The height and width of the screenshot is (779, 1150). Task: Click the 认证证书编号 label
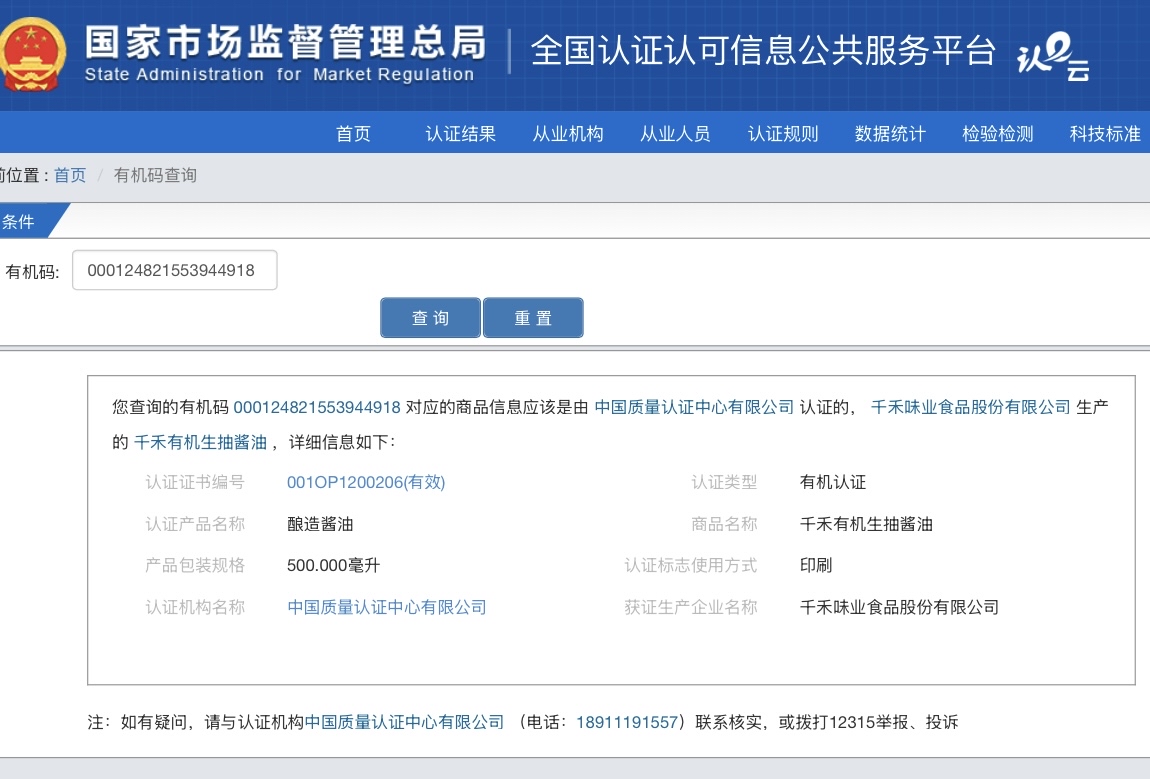195,482
